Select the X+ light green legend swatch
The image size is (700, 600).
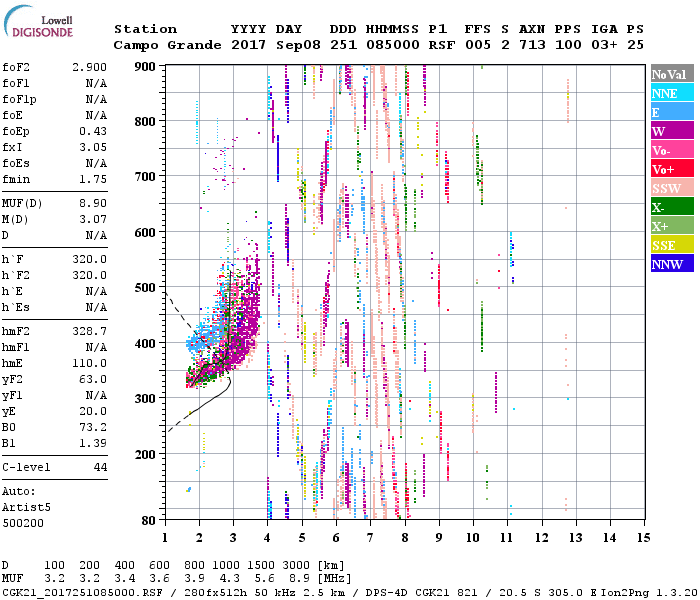click(672, 226)
